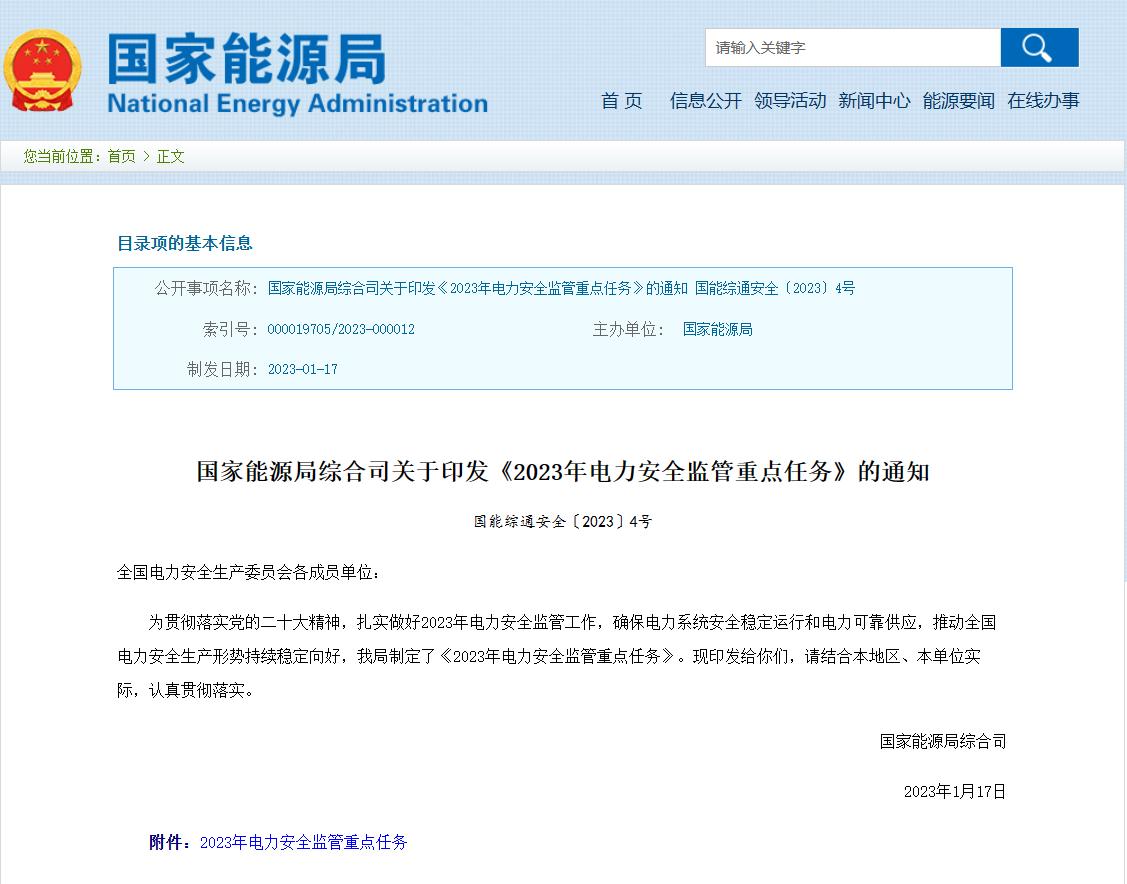
Task: Click the 正文 breadcrumb item
Action: 171,156
